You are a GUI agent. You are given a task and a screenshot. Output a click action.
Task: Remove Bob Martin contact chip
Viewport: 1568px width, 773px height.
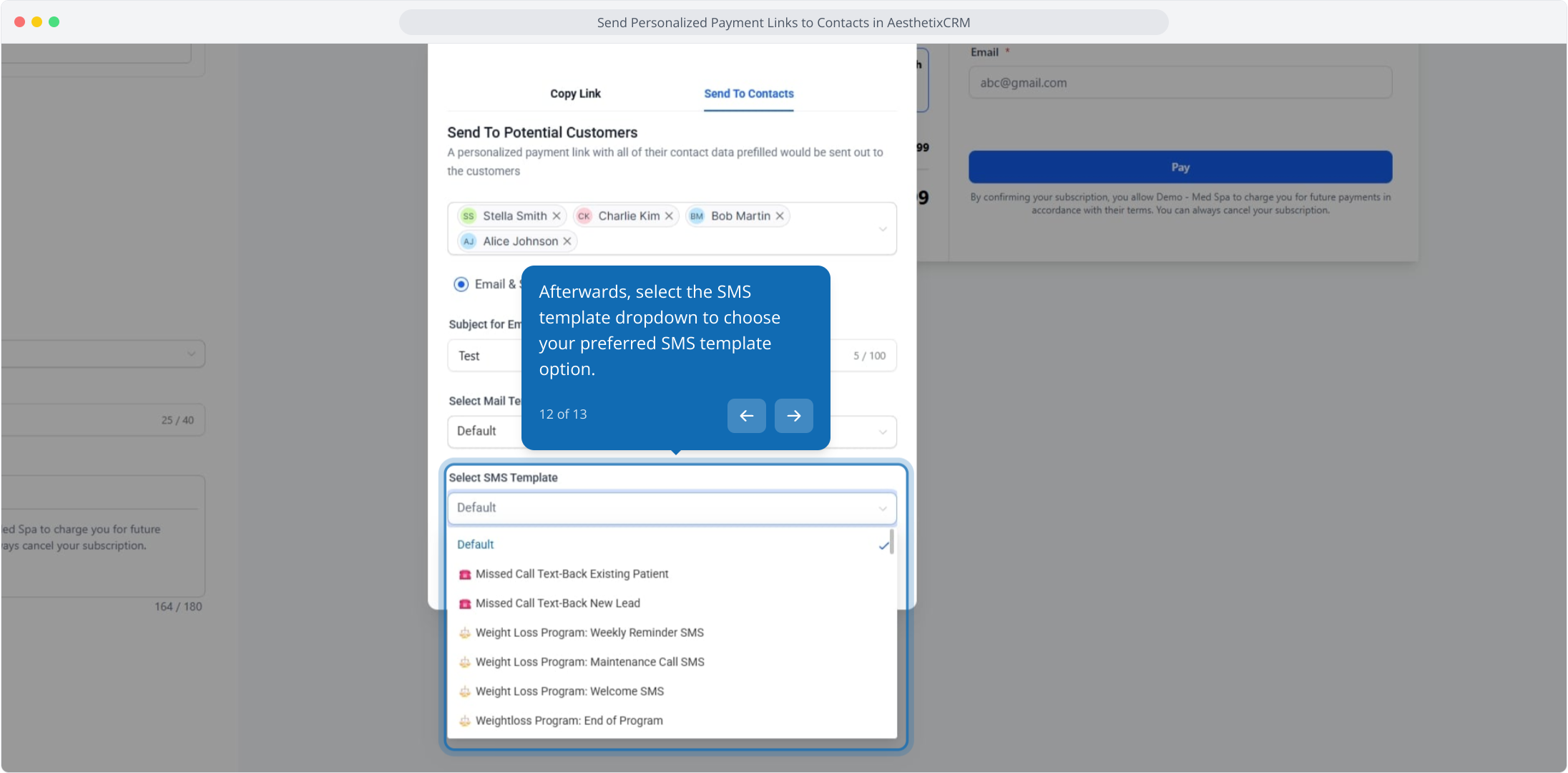(x=780, y=216)
